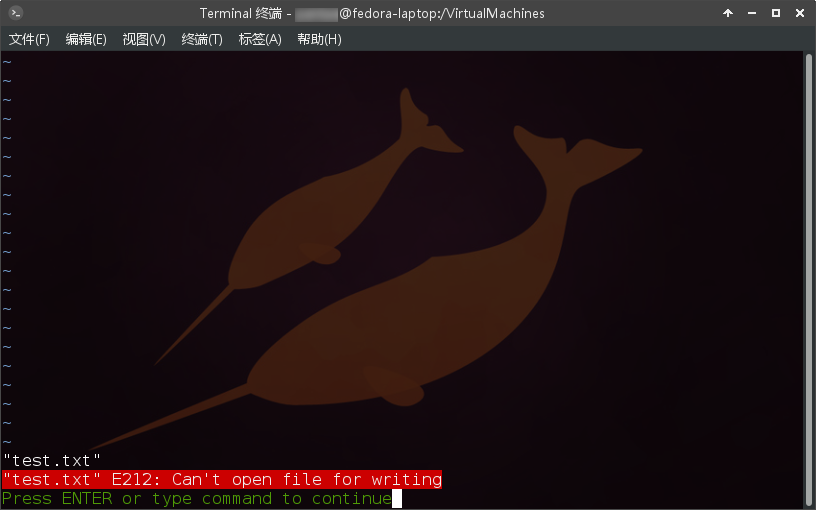Click the green Press ENTER prompt text
The image size is (816, 510).
pos(196,498)
